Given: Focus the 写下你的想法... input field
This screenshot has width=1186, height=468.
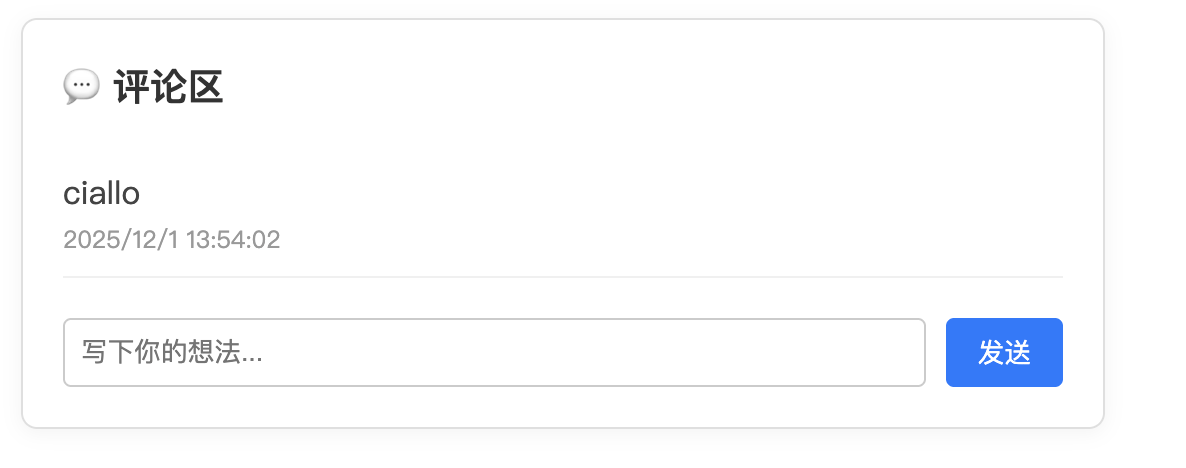Looking at the screenshot, I should coord(494,352).
